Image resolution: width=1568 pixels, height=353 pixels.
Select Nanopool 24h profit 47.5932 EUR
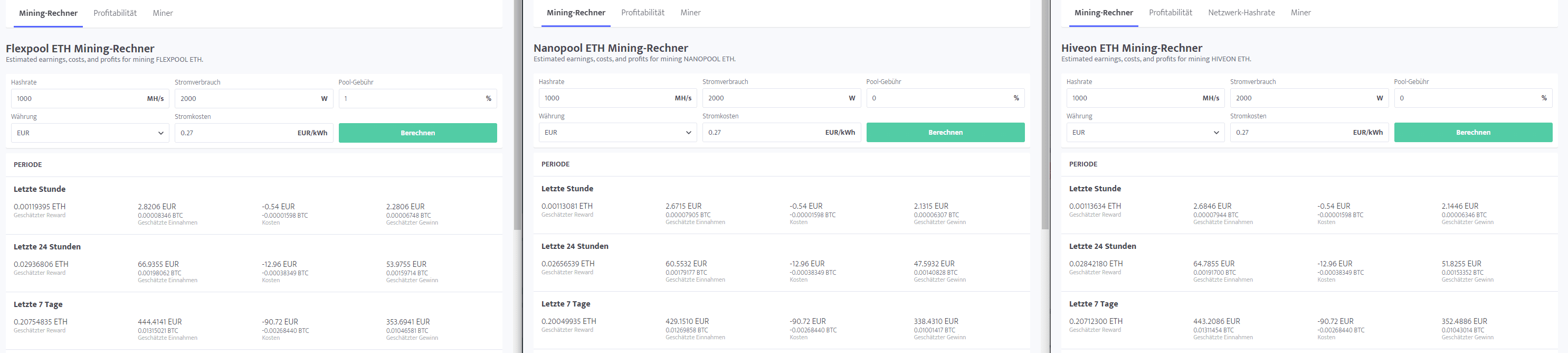click(934, 264)
